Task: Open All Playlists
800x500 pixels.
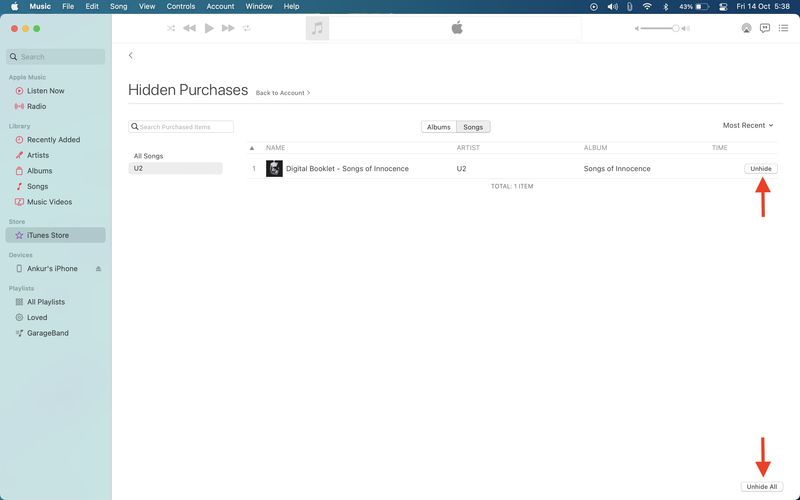Action: point(45,302)
